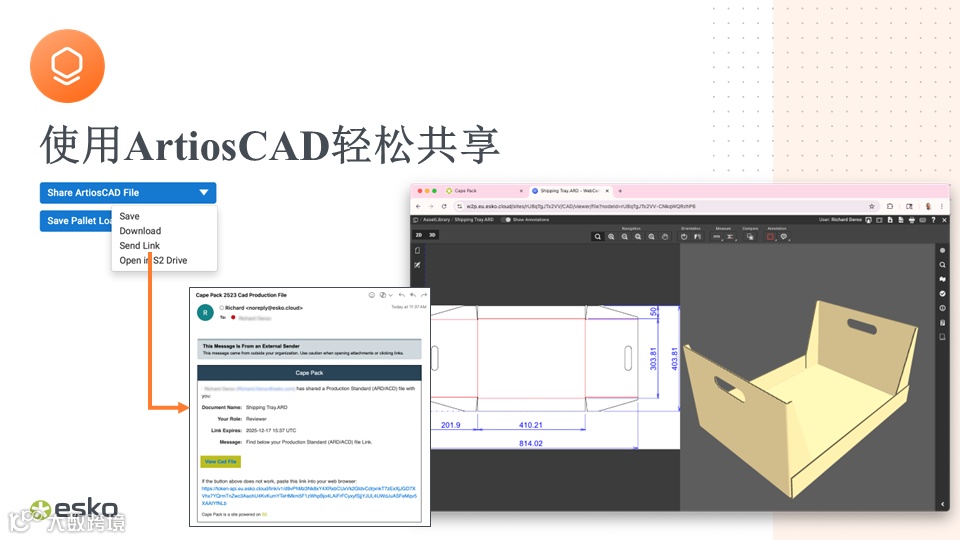Choose Save from the share menu
The width and height of the screenshot is (960, 540).
click(129, 216)
